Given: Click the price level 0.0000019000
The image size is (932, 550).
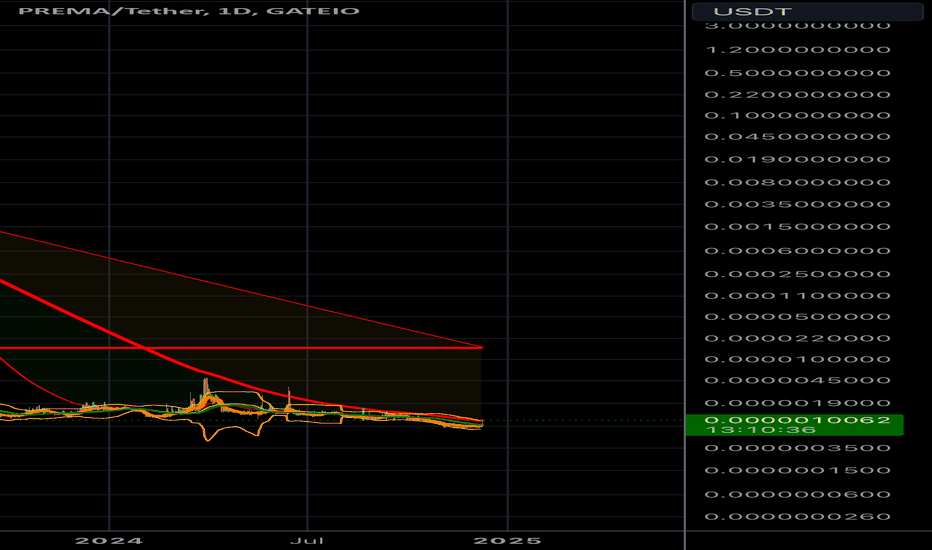Looking at the screenshot, I should pyautogui.click(x=797, y=403).
